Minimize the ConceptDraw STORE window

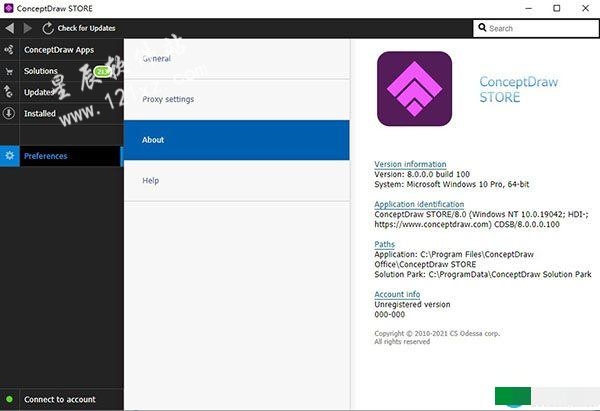click(529, 8)
